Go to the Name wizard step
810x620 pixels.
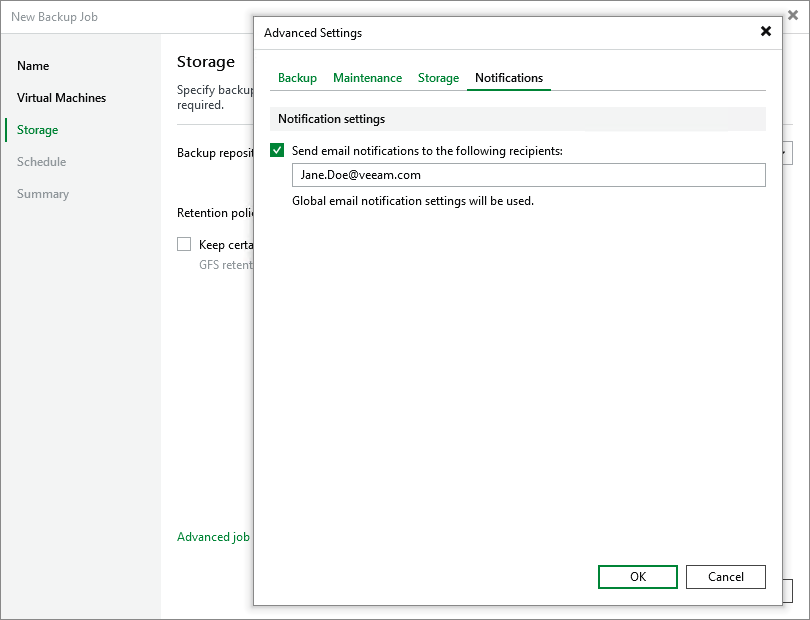(x=33, y=66)
